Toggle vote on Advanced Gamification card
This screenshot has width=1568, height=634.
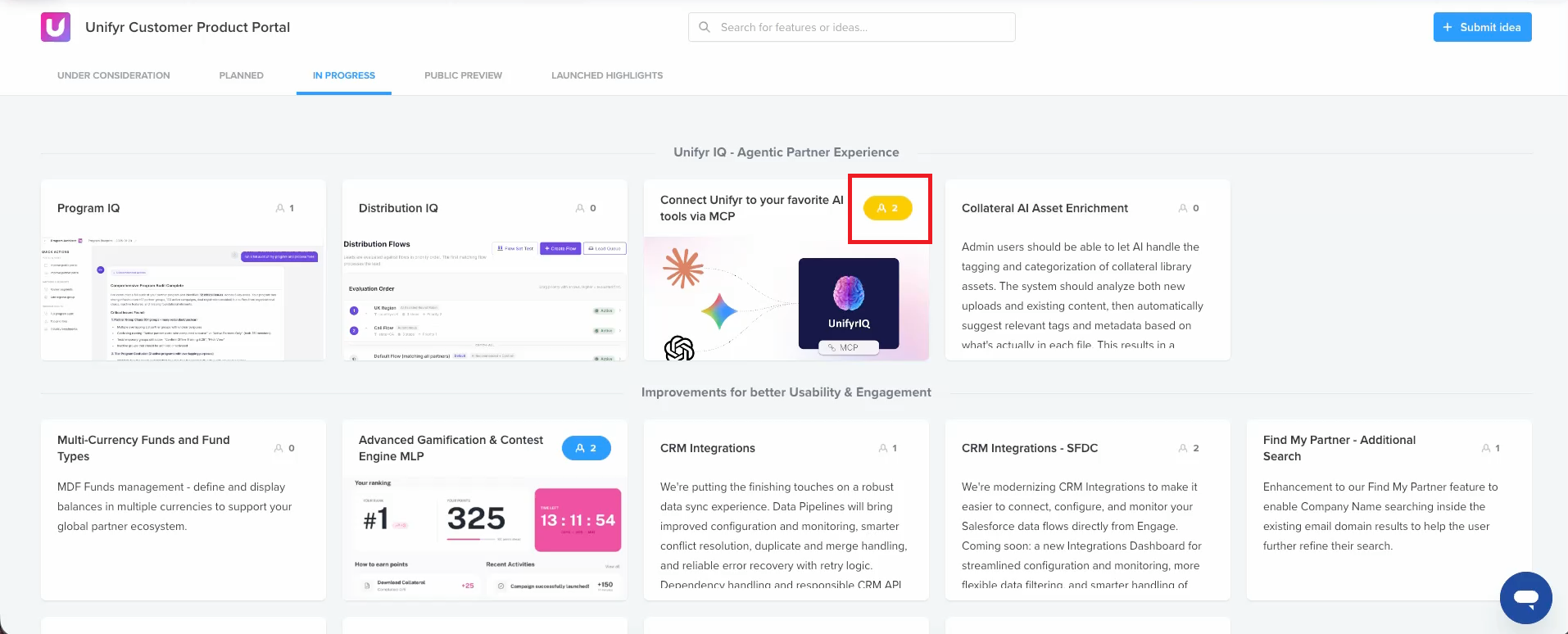click(x=587, y=448)
